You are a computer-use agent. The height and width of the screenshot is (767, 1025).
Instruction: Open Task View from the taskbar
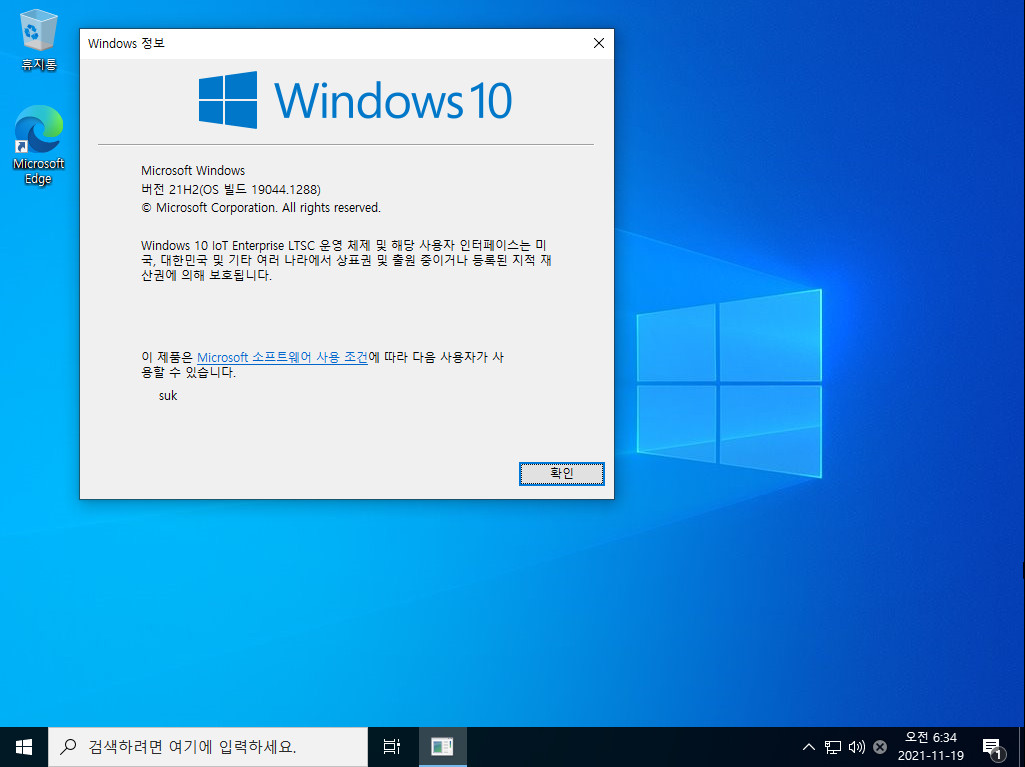pos(391,746)
